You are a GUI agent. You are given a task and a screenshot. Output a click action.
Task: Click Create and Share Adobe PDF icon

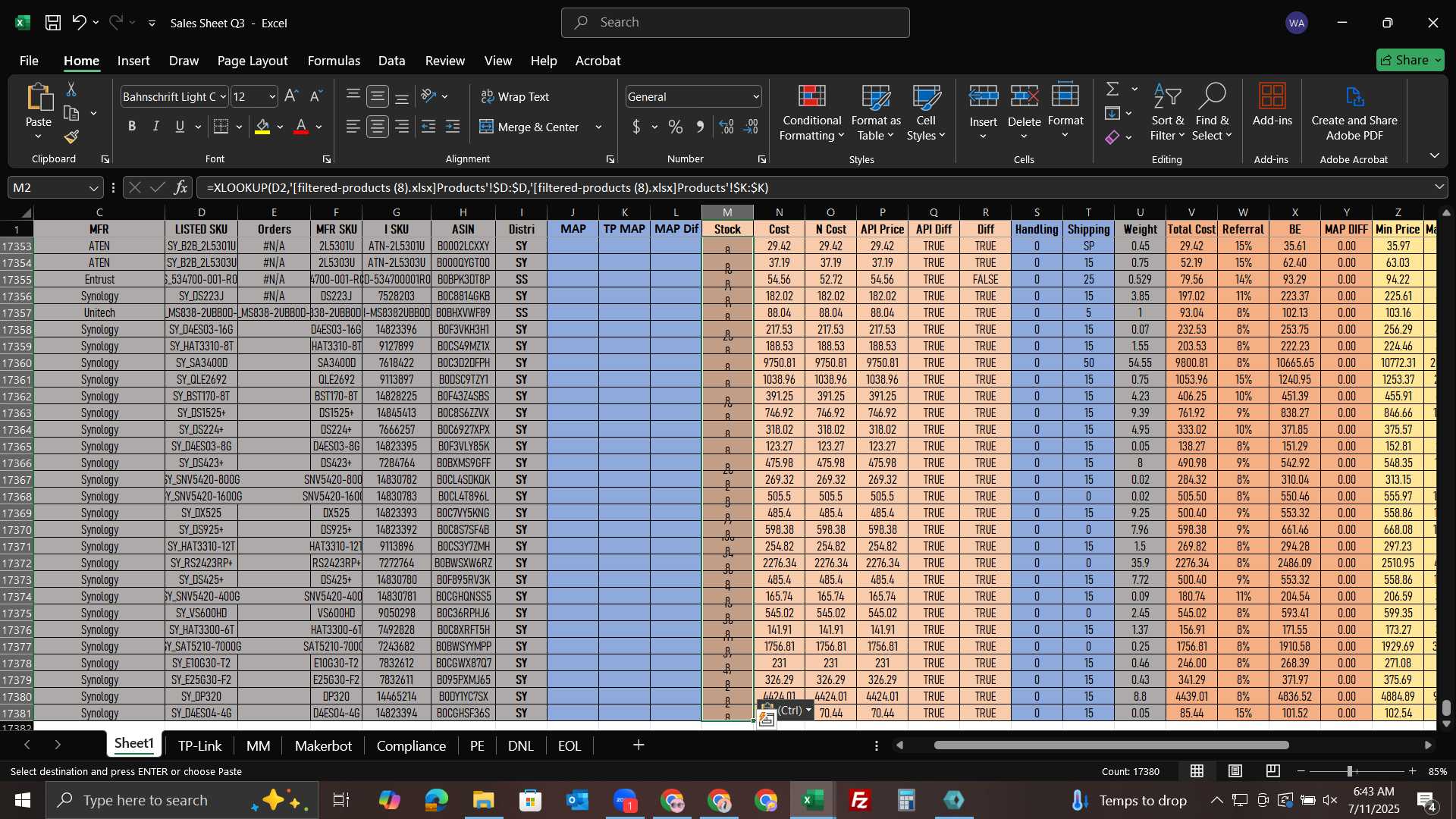[1354, 112]
